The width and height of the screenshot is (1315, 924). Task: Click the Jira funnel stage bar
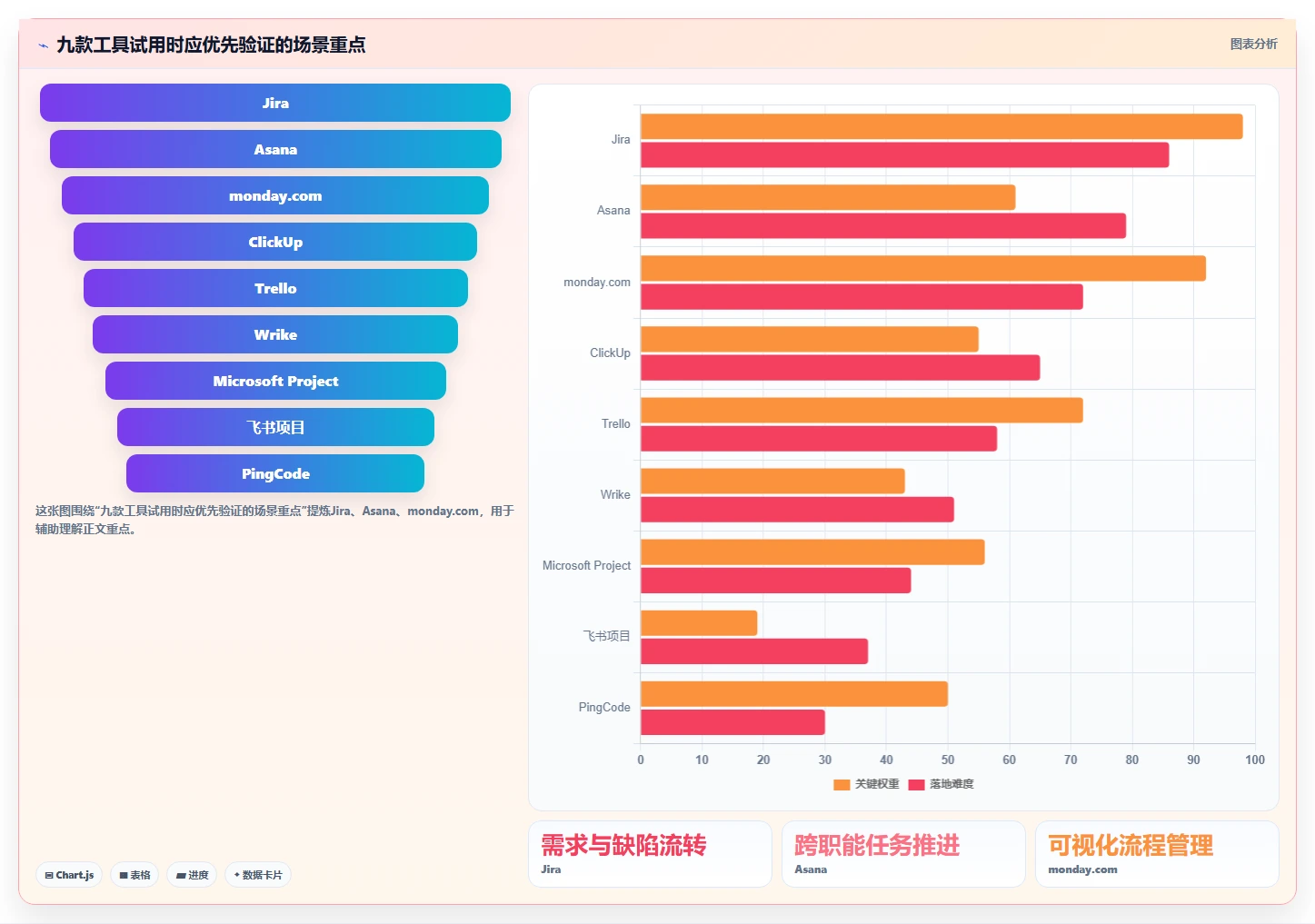click(x=275, y=103)
